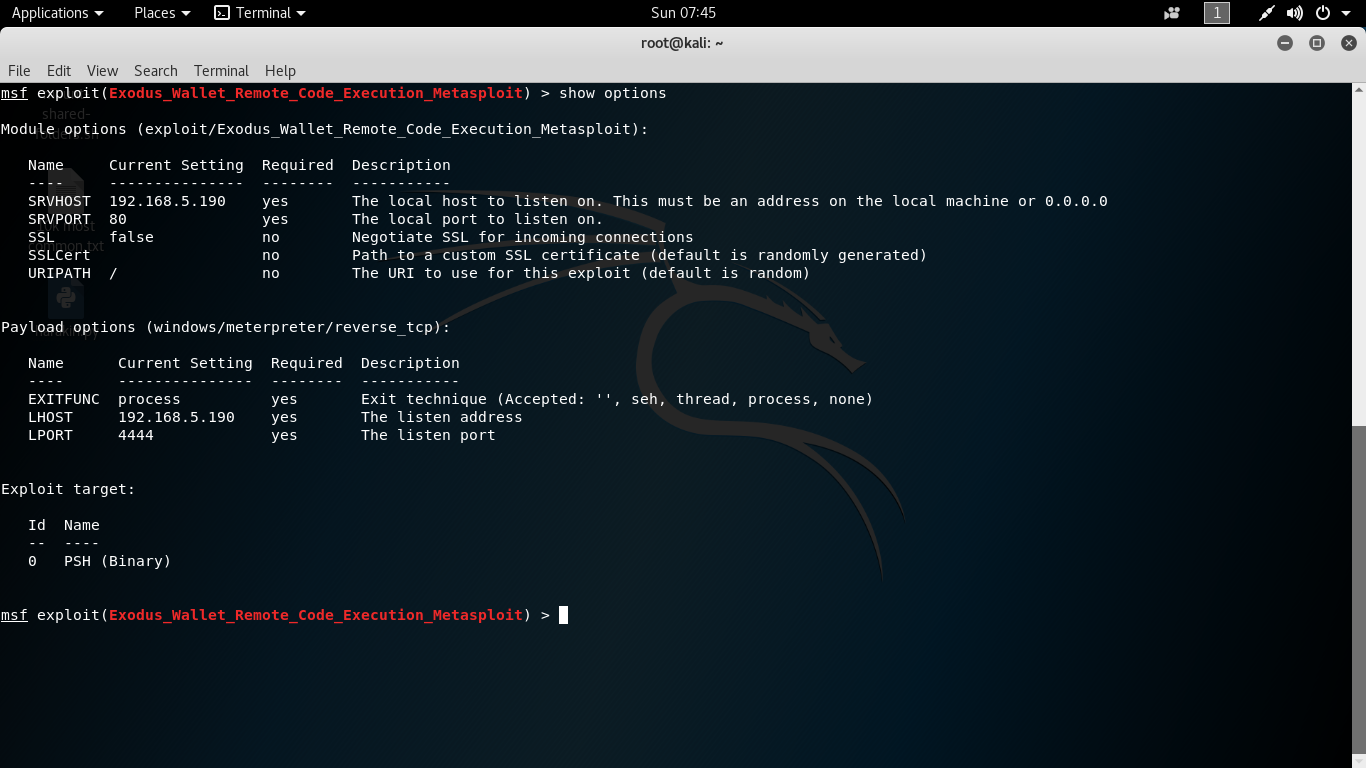Click the power icon in the top bar
This screenshot has height=768, width=1366.
(x=1323, y=13)
